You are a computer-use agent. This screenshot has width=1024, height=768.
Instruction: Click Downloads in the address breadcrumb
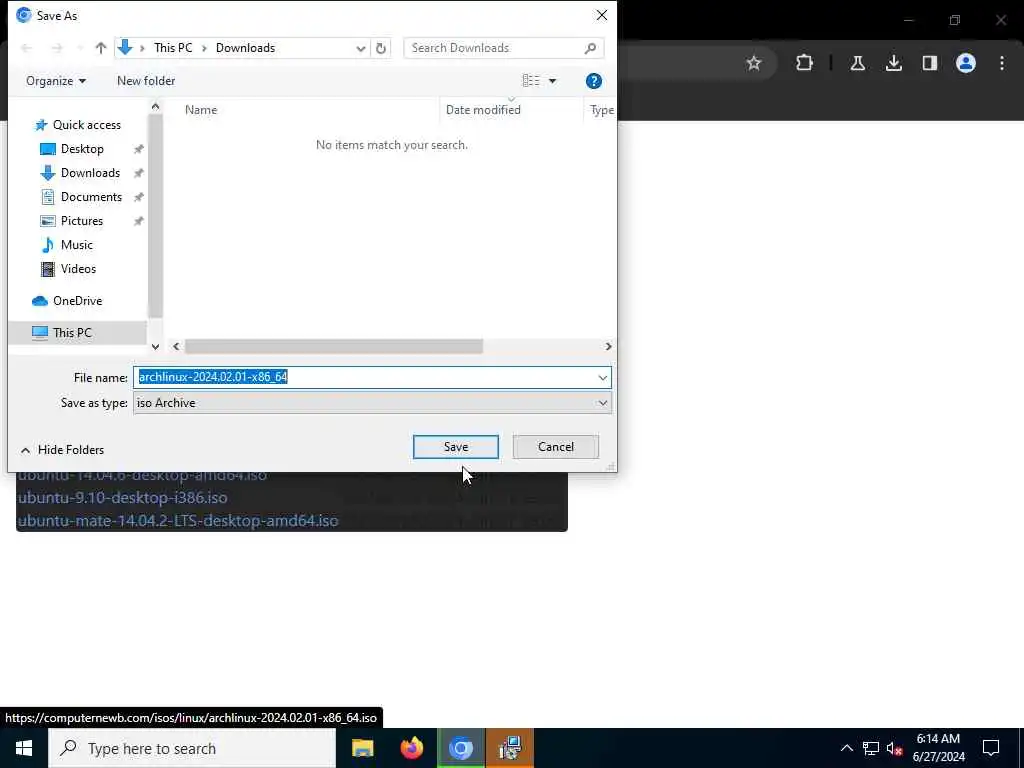[246, 48]
